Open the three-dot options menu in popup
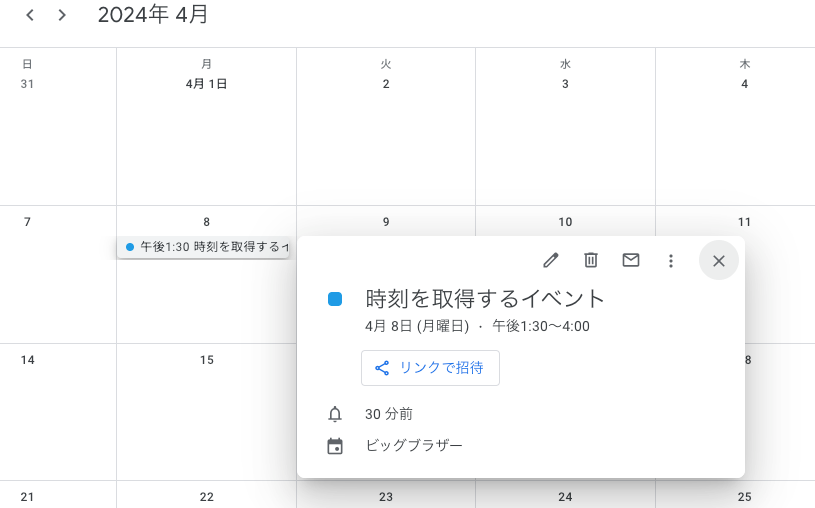Image resolution: width=815 pixels, height=508 pixels. click(671, 260)
